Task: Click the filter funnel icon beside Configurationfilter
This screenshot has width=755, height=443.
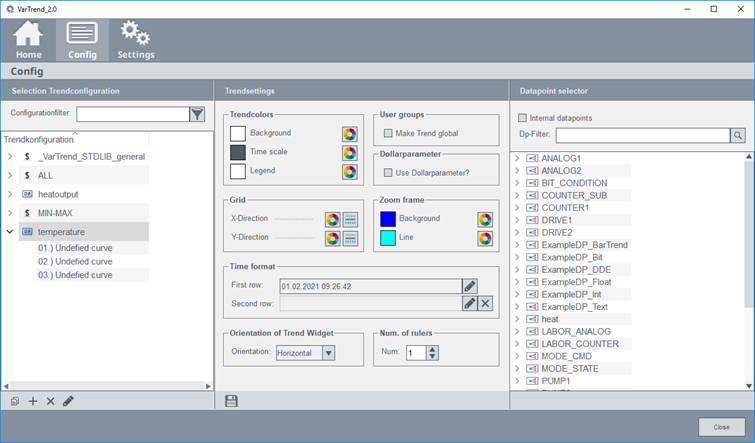Action: click(x=197, y=115)
